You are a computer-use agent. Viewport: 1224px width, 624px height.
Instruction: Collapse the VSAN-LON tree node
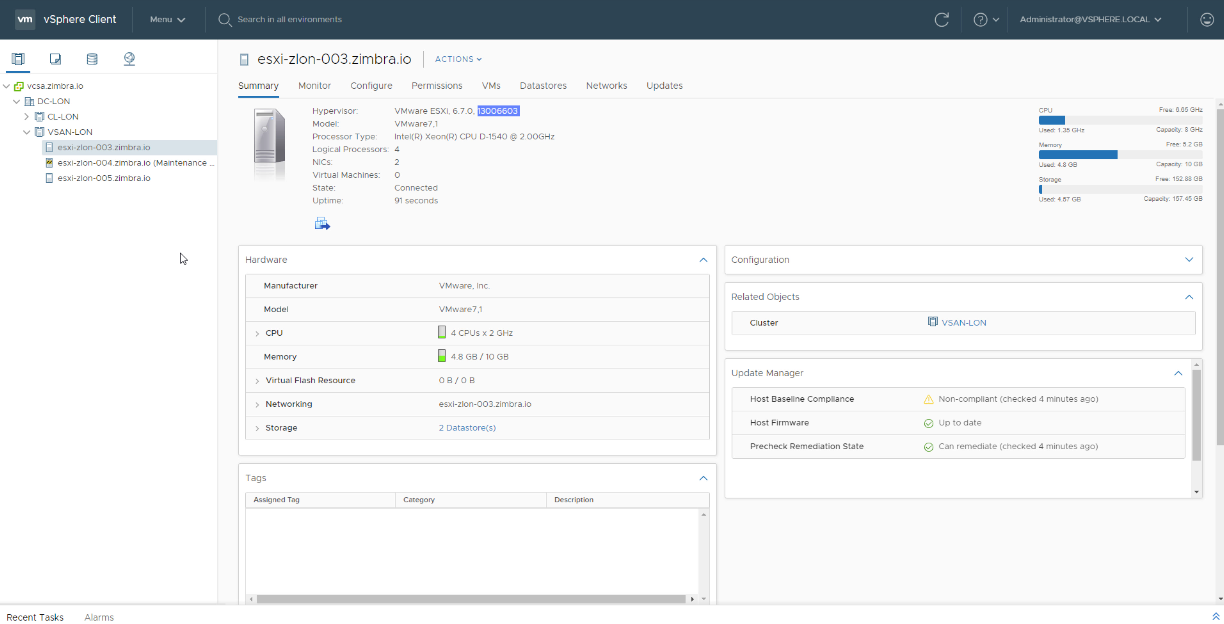point(27,131)
